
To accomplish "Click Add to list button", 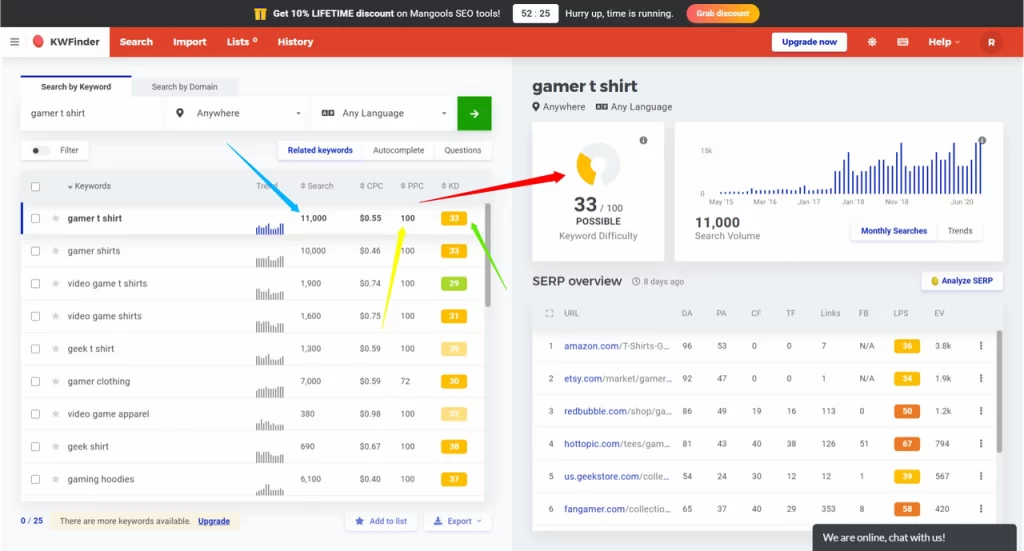I will click(381, 521).
